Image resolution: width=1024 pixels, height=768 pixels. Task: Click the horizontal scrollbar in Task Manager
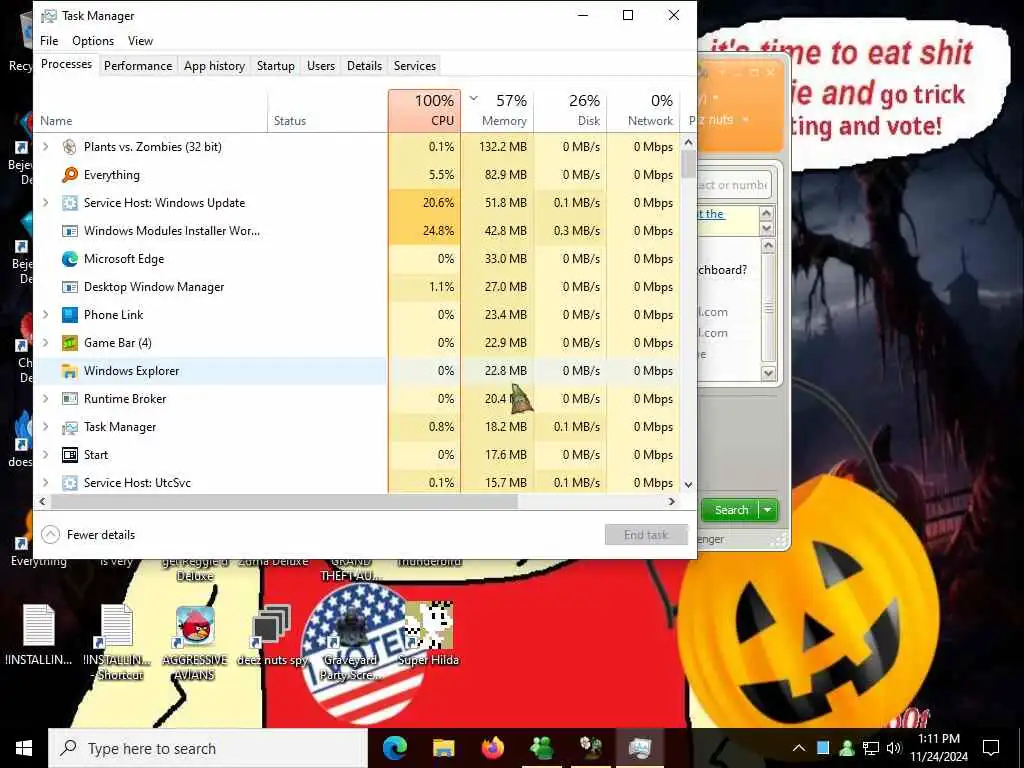[284, 502]
